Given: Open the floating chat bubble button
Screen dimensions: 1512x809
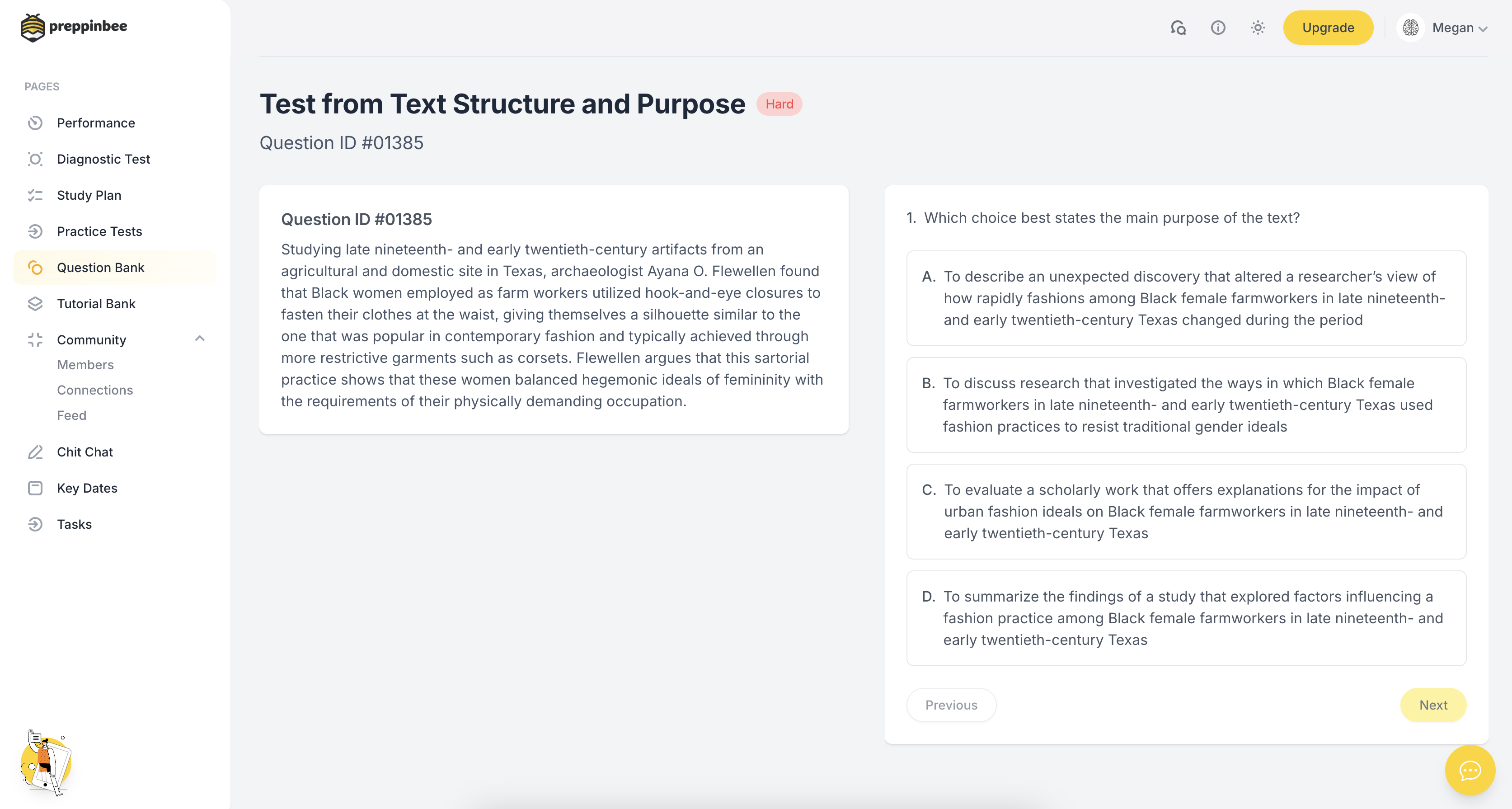Looking at the screenshot, I should tap(1470, 770).
